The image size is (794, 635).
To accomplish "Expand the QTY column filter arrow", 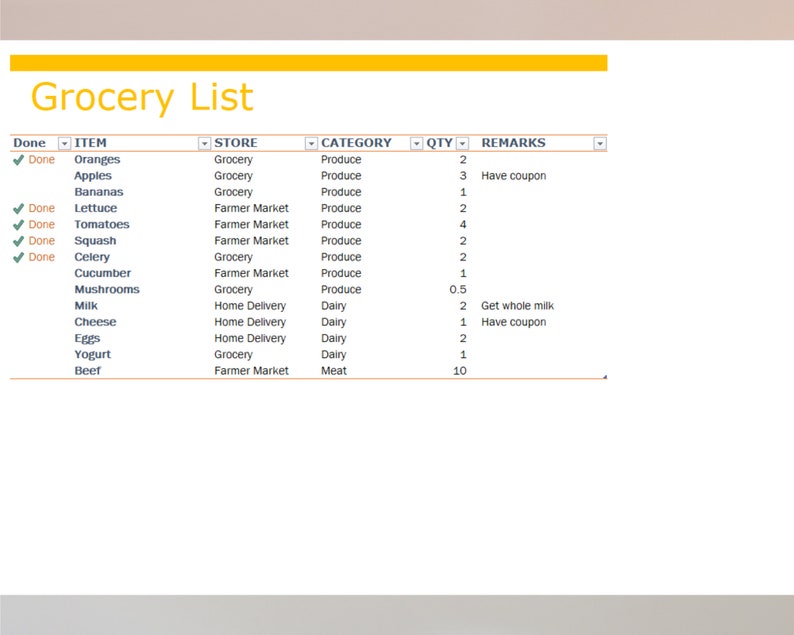I will click(x=462, y=144).
